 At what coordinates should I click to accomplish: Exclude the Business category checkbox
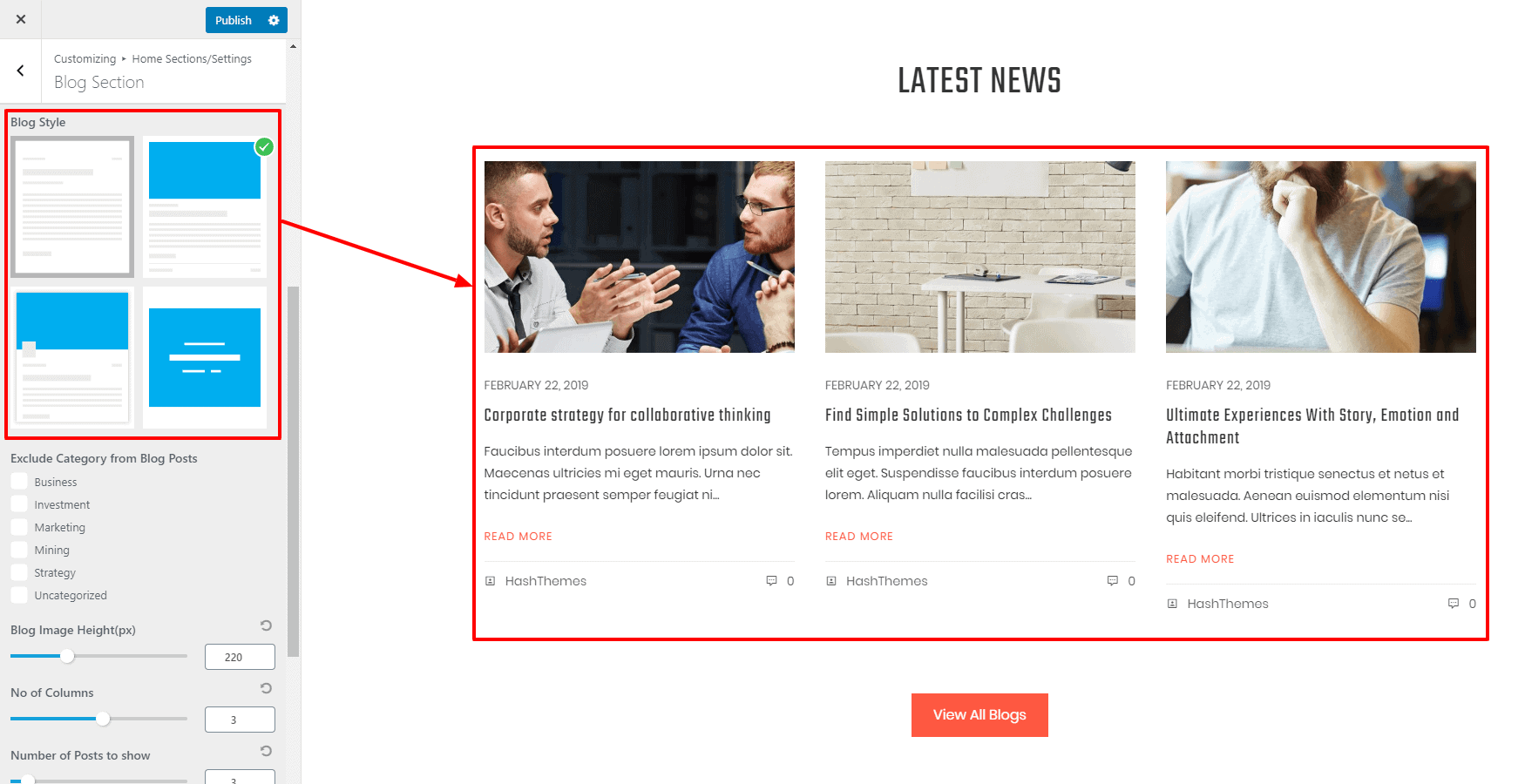[19, 481]
